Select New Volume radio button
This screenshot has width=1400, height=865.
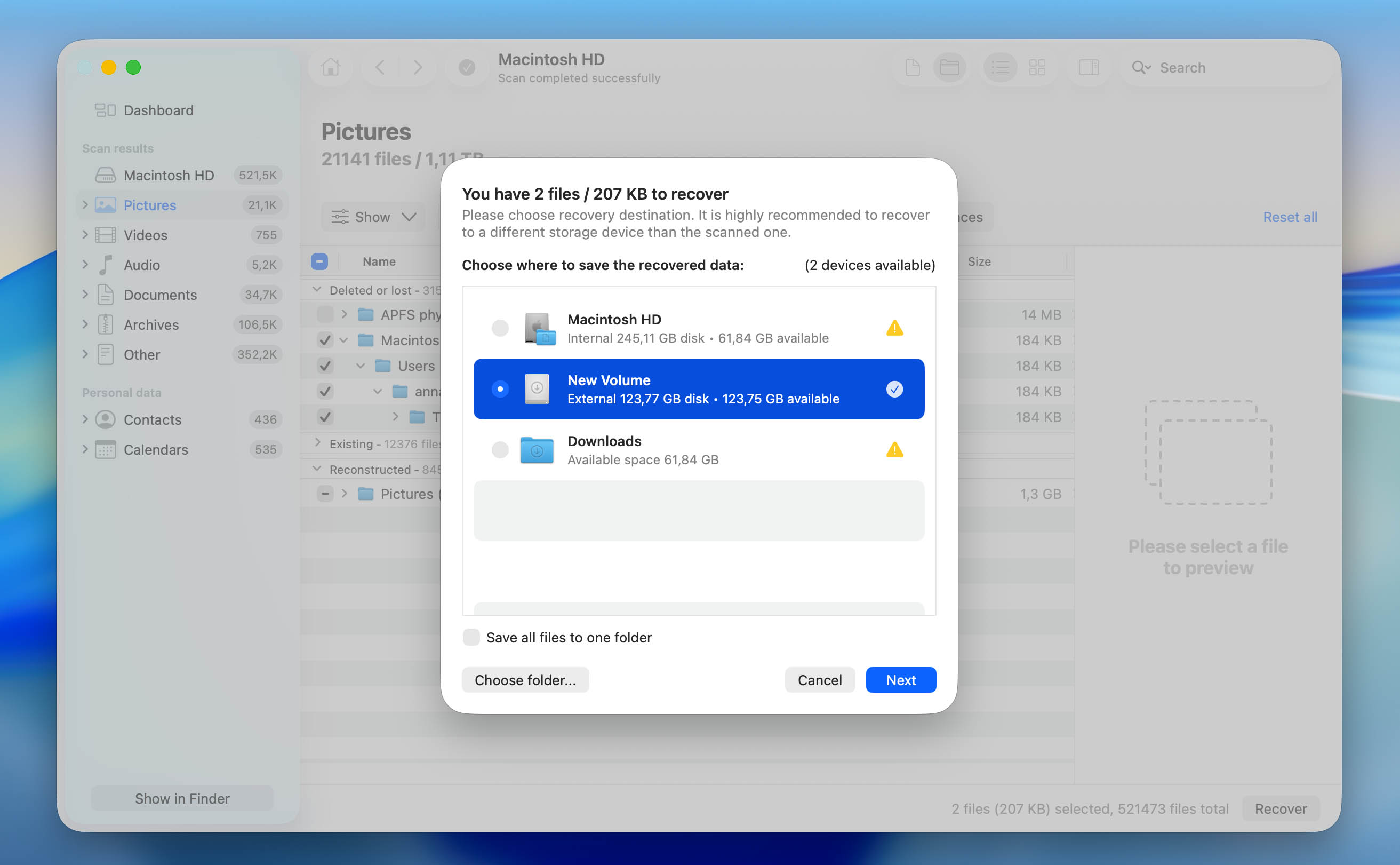coord(500,389)
